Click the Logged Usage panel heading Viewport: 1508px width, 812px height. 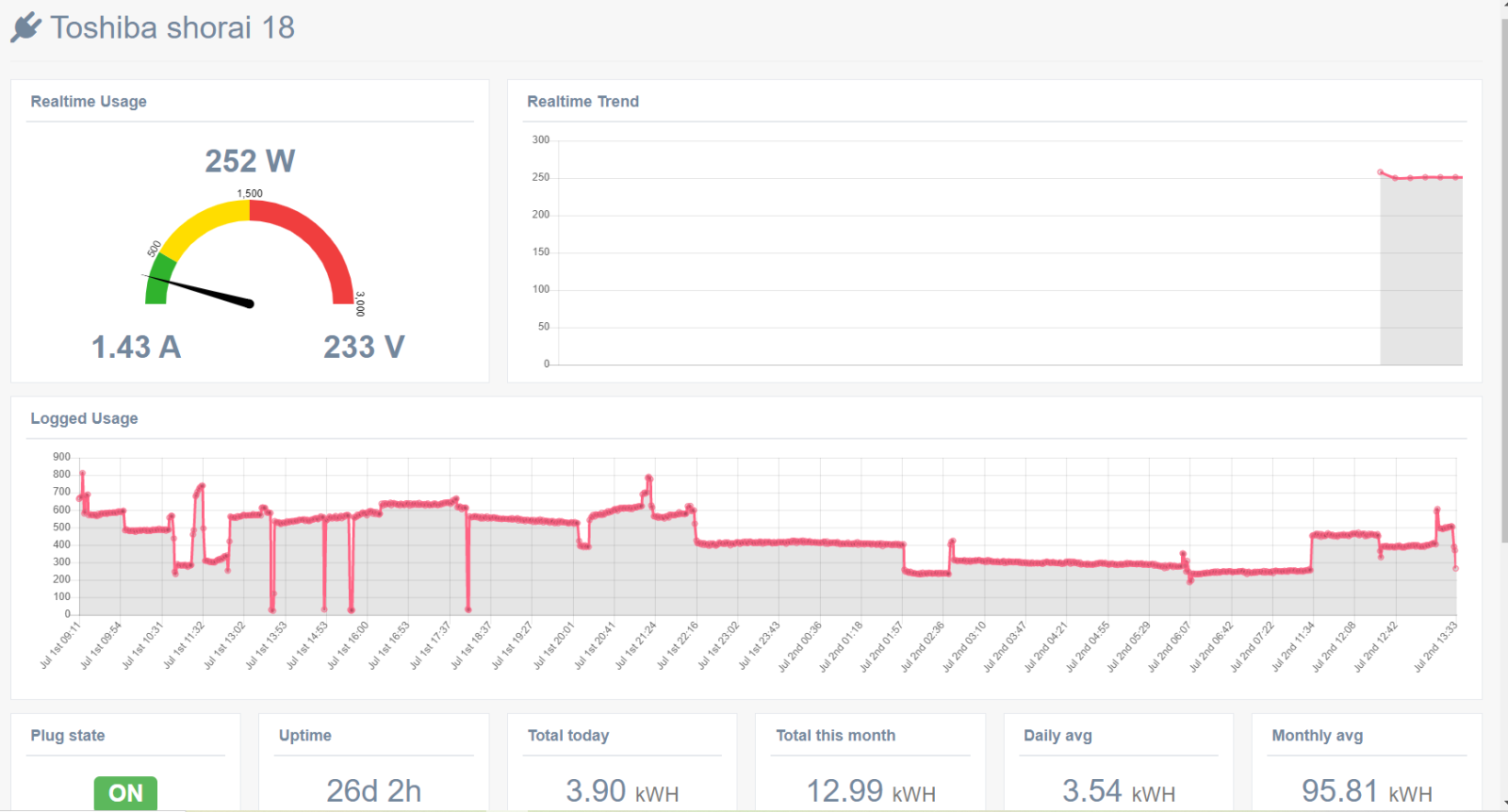(x=84, y=418)
